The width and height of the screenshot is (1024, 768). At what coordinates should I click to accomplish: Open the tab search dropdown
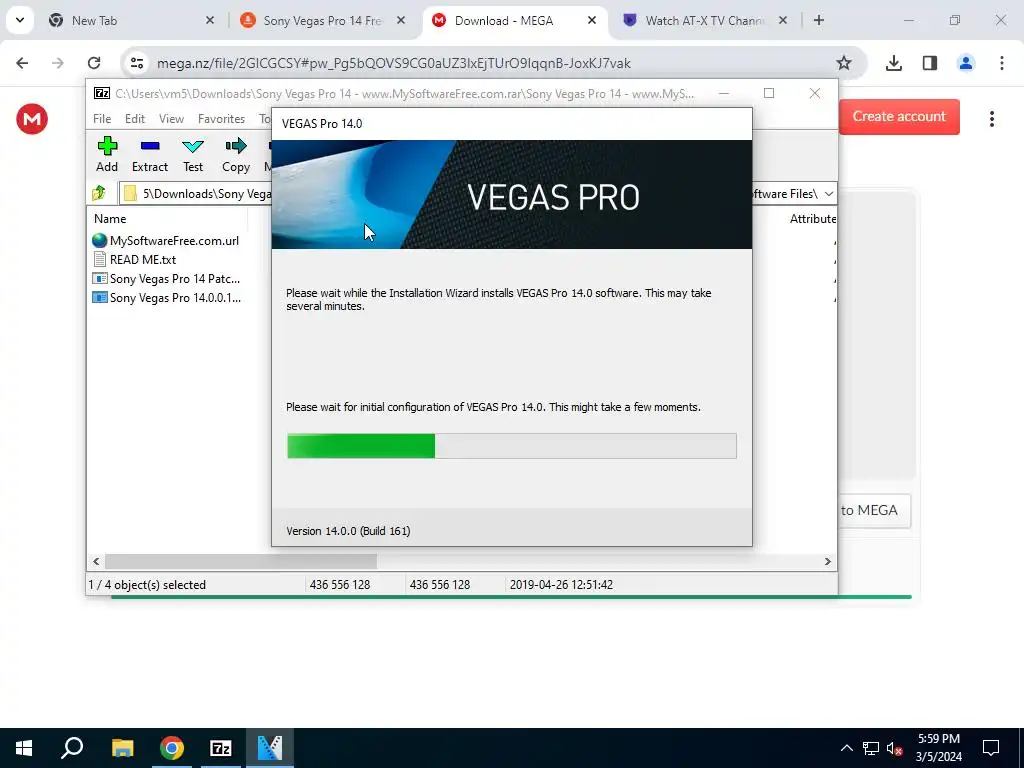[20, 20]
